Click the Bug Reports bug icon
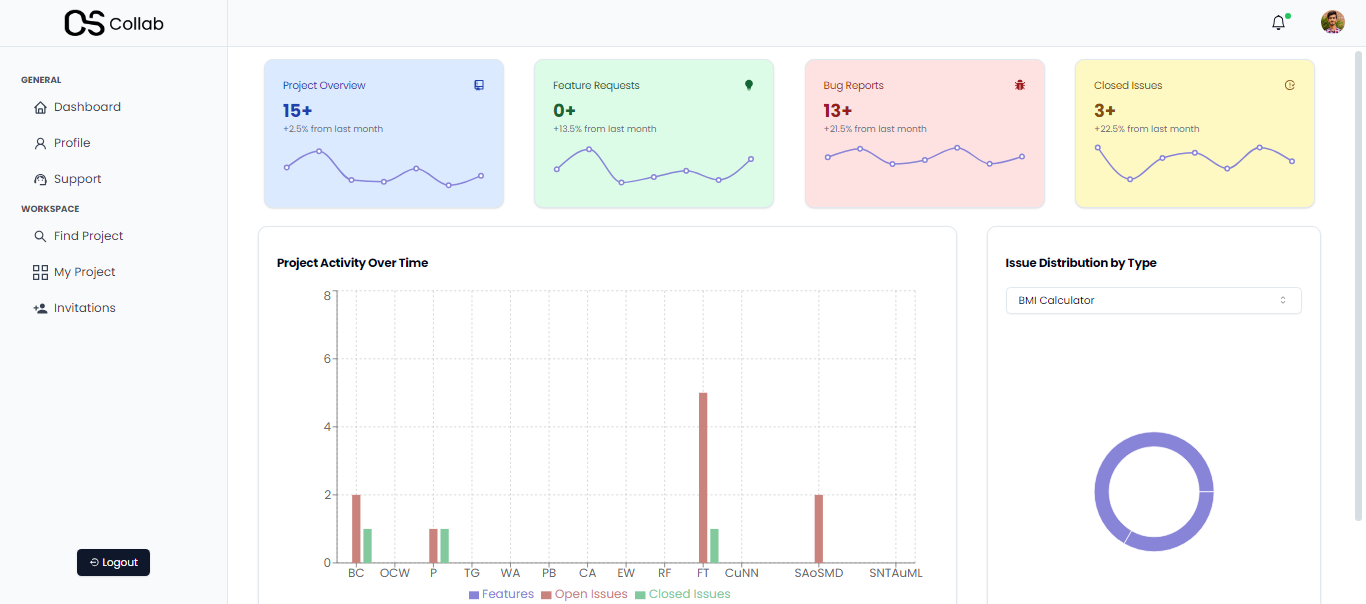Viewport: 1366px width, 604px height. 1019,85
